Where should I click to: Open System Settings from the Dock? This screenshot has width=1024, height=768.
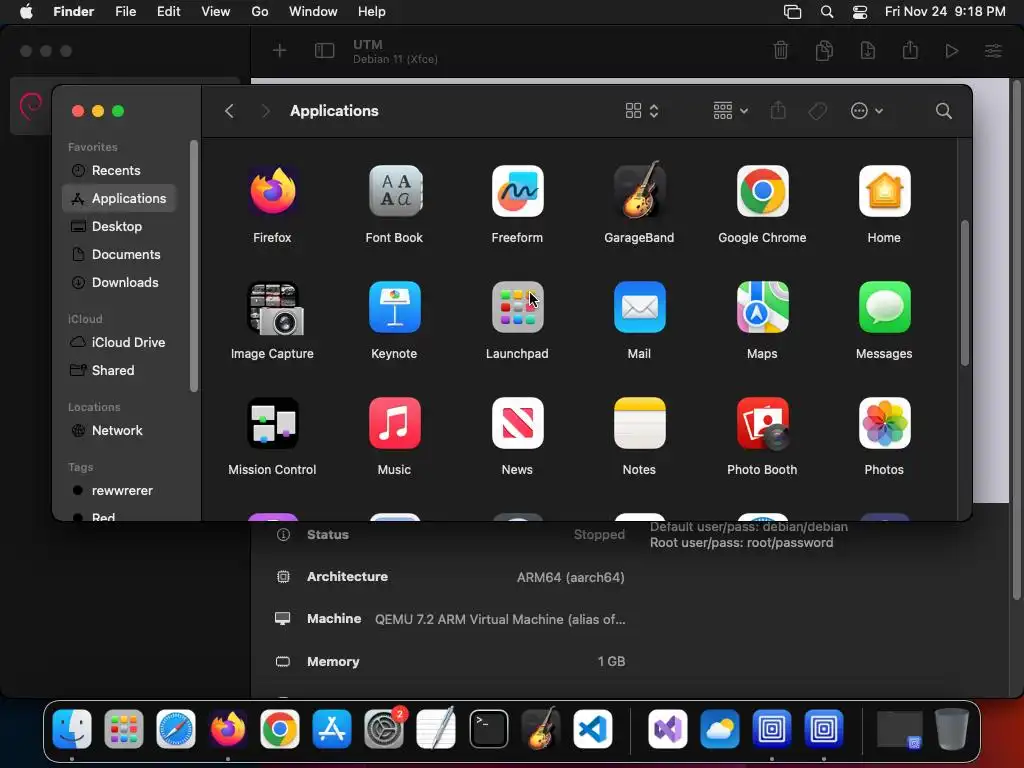[384, 729]
